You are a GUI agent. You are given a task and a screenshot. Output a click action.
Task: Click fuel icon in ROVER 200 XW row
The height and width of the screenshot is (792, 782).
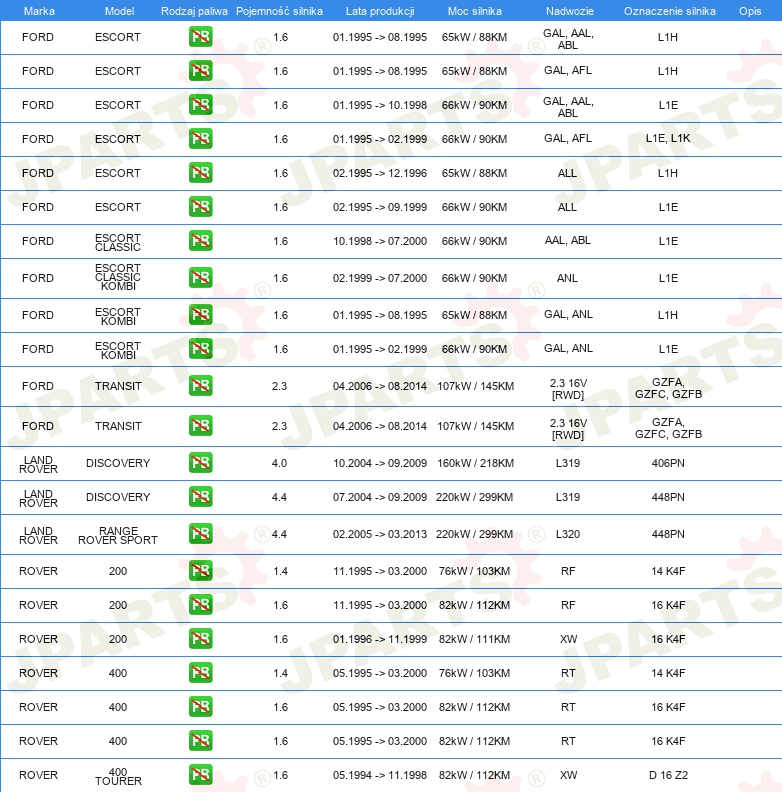201,638
